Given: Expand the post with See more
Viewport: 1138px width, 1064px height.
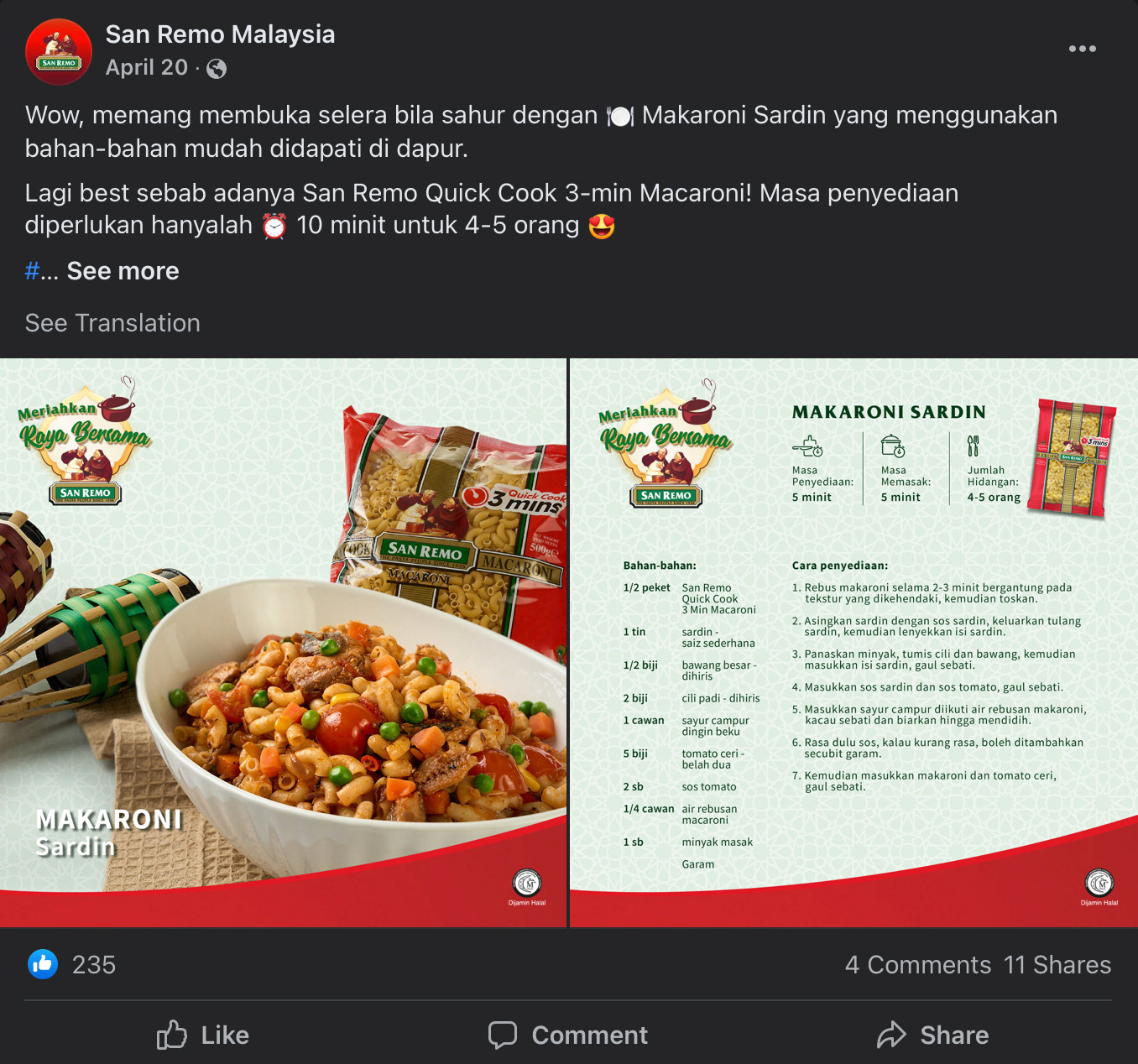Looking at the screenshot, I should 123,271.
